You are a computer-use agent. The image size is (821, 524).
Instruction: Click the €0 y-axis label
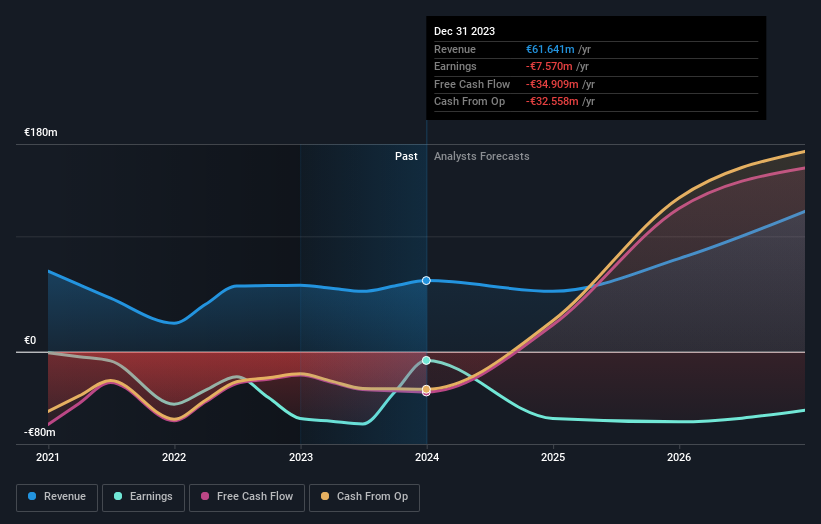(x=30, y=340)
